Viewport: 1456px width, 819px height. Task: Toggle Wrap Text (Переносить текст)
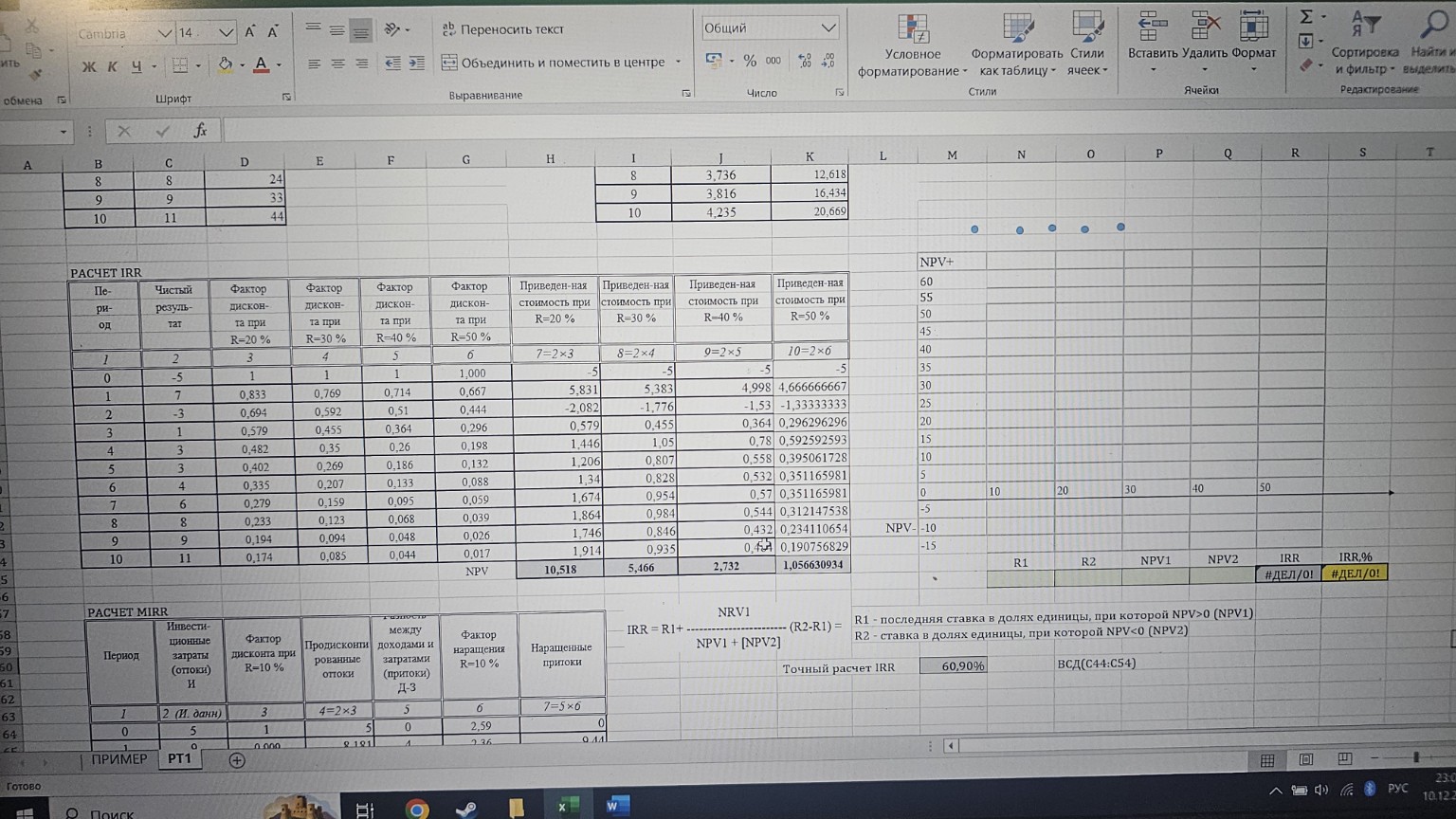(502, 29)
